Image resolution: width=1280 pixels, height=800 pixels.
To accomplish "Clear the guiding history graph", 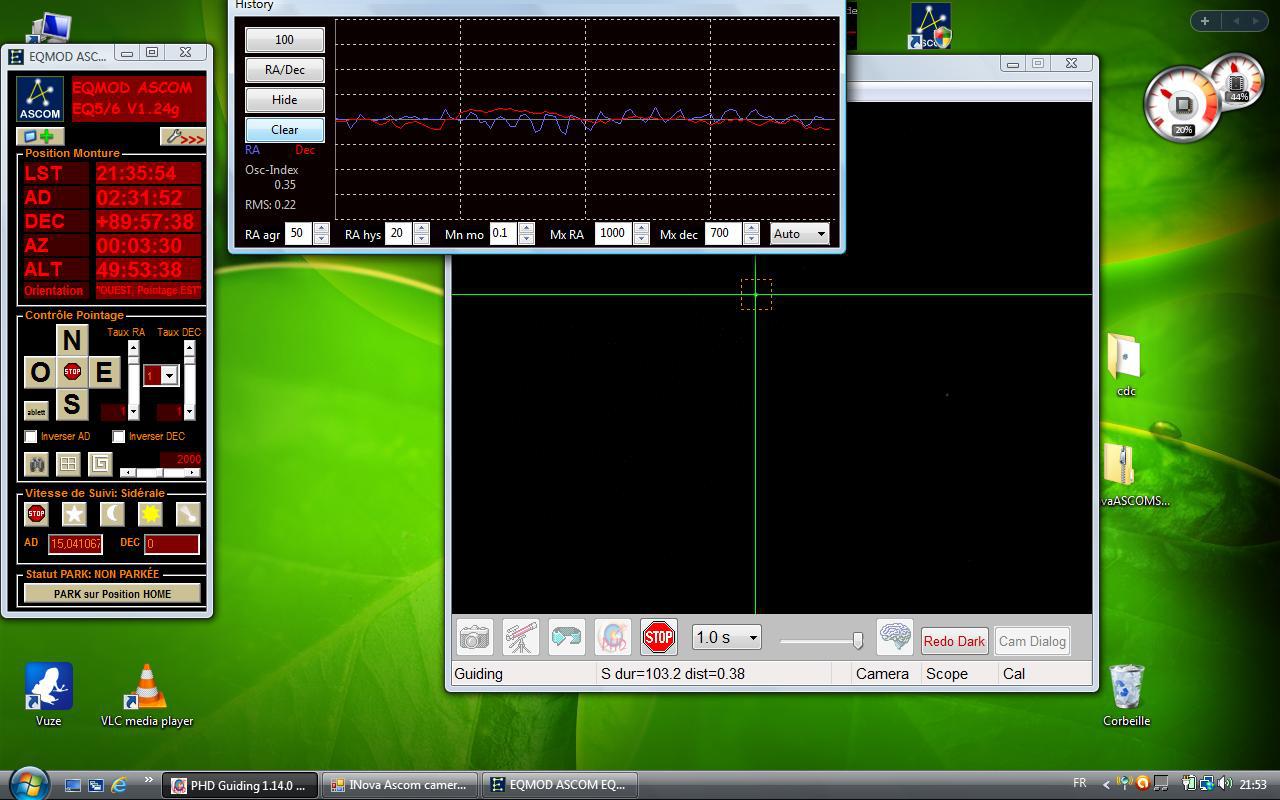I will [285, 130].
